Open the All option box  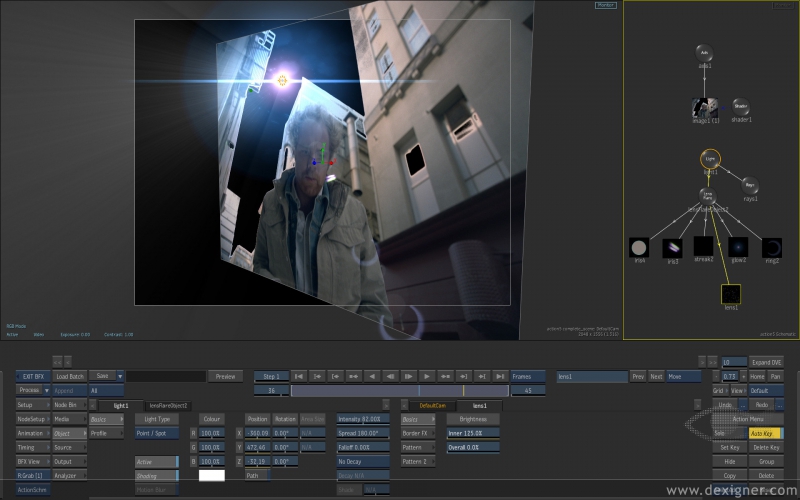point(106,391)
